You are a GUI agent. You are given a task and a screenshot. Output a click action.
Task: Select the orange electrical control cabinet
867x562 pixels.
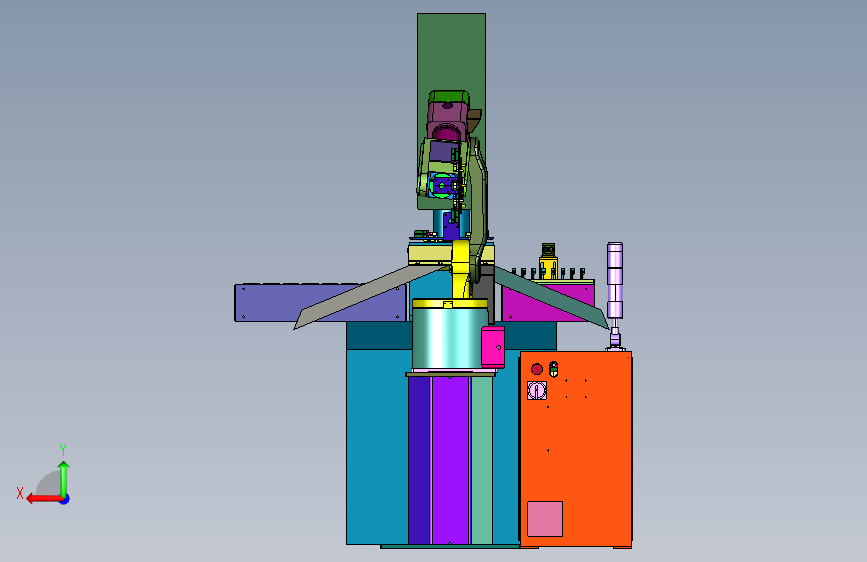pyautogui.click(x=576, y=449)
